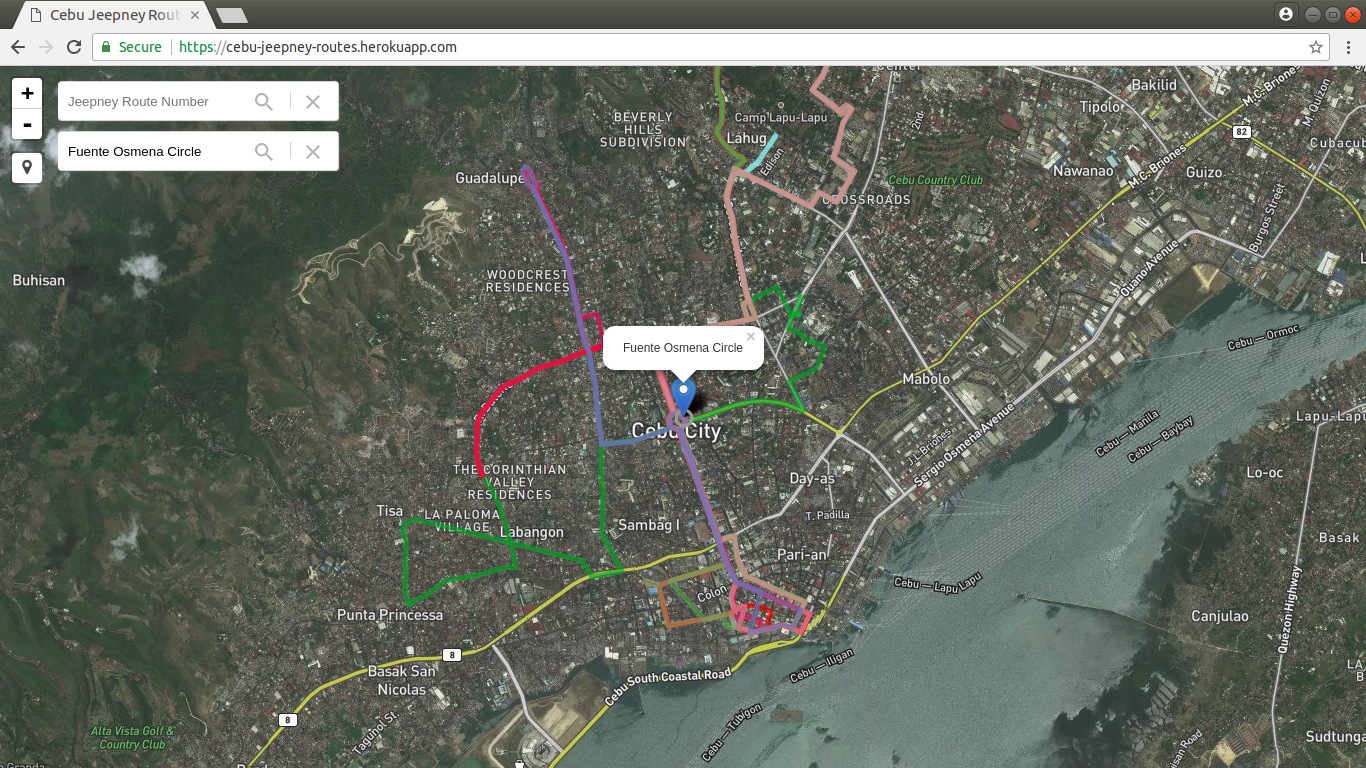Click the Mabolo map label
The height and width of the screenshot is (768, 1366).
926,379
